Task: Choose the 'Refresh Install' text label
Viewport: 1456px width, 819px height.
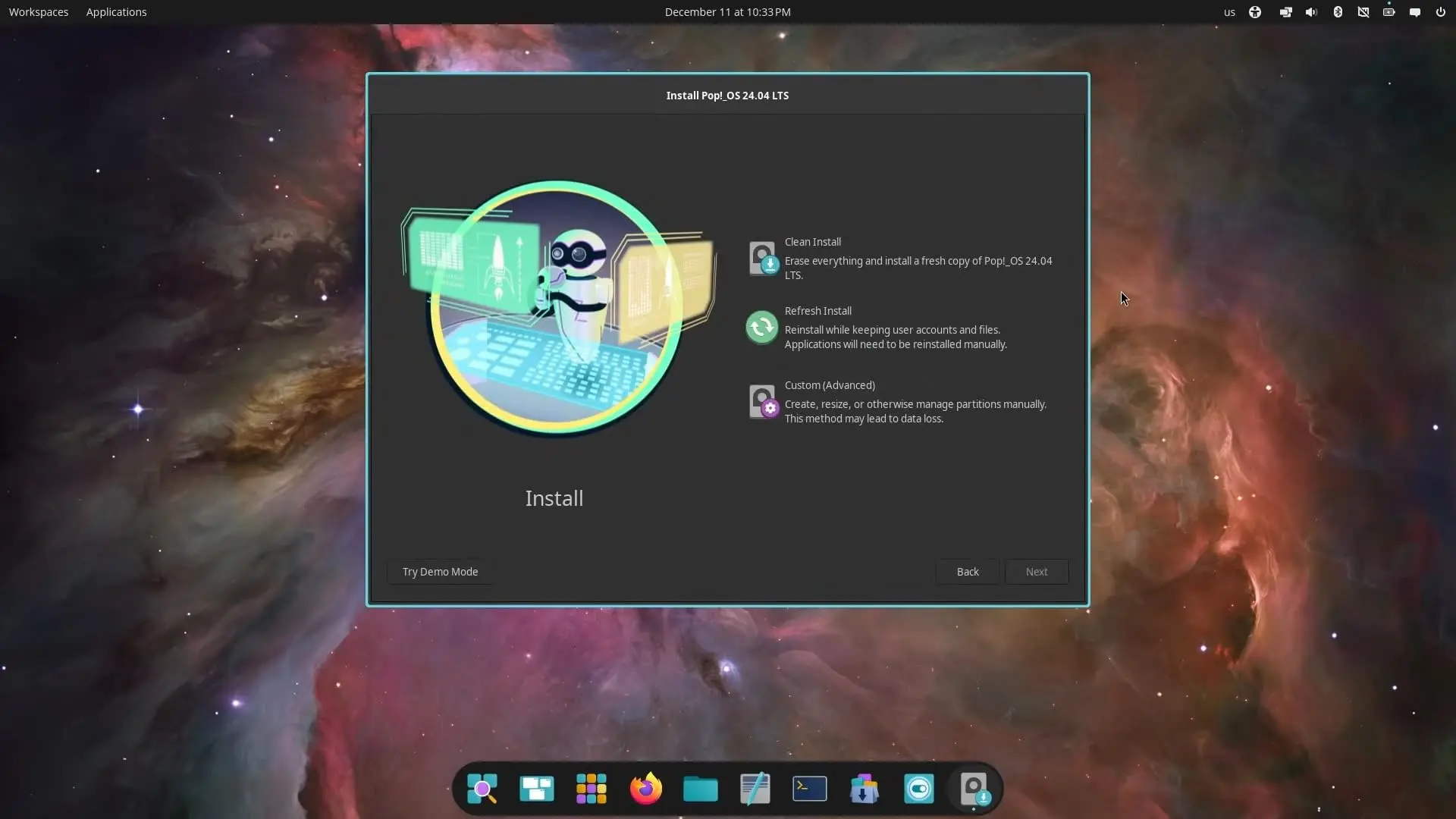Action: point(817,311)
